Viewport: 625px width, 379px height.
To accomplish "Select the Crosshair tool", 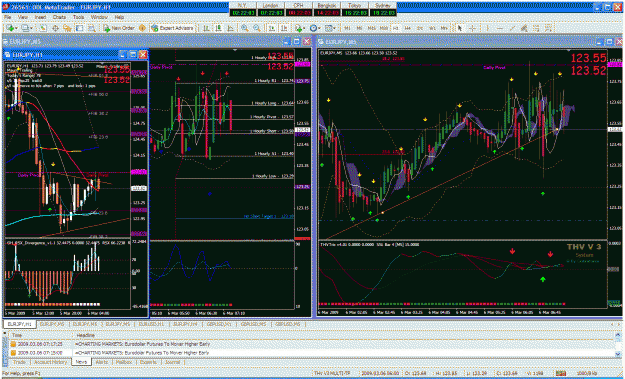I will pyautogui.click(x=472, y=28).
